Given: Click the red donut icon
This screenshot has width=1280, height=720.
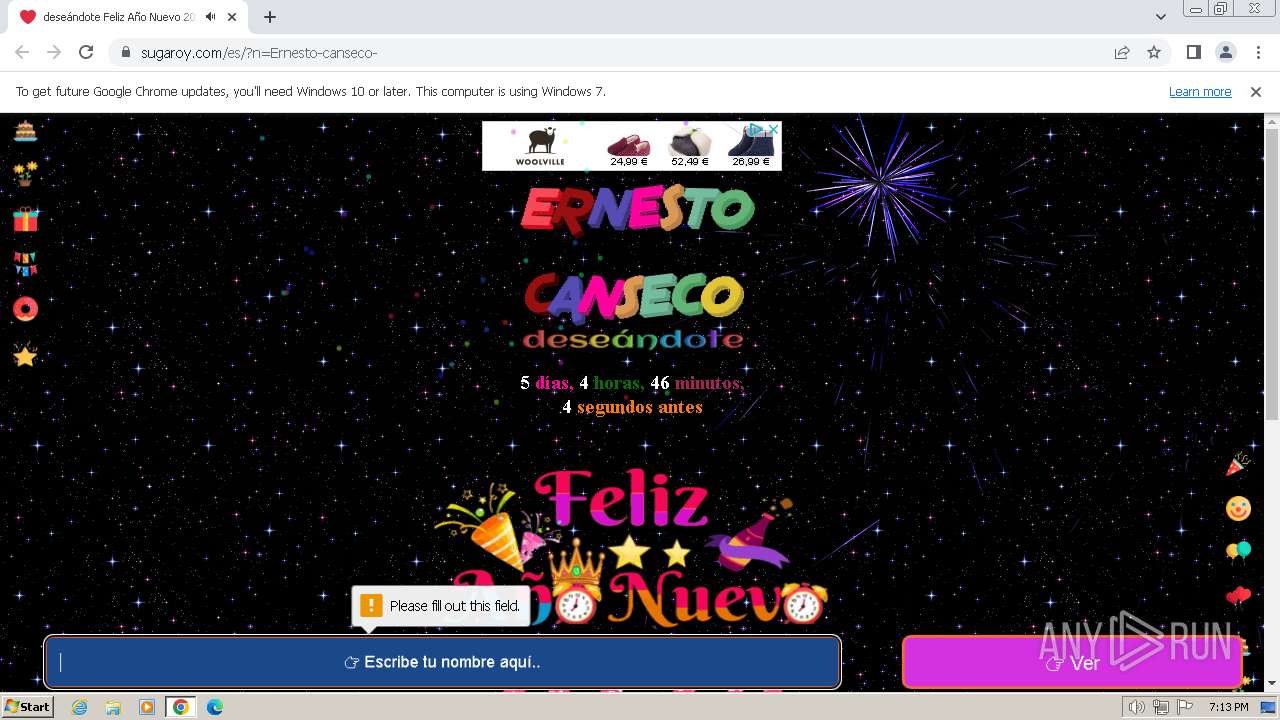Looking at the screenshot, I should tap(25, 309).
